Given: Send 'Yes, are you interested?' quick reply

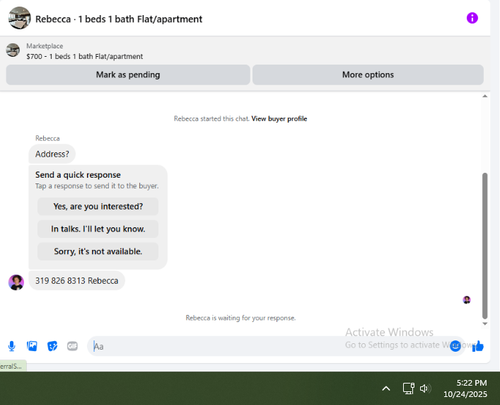Looking at the screenshot, I should (x=98, y=206).
